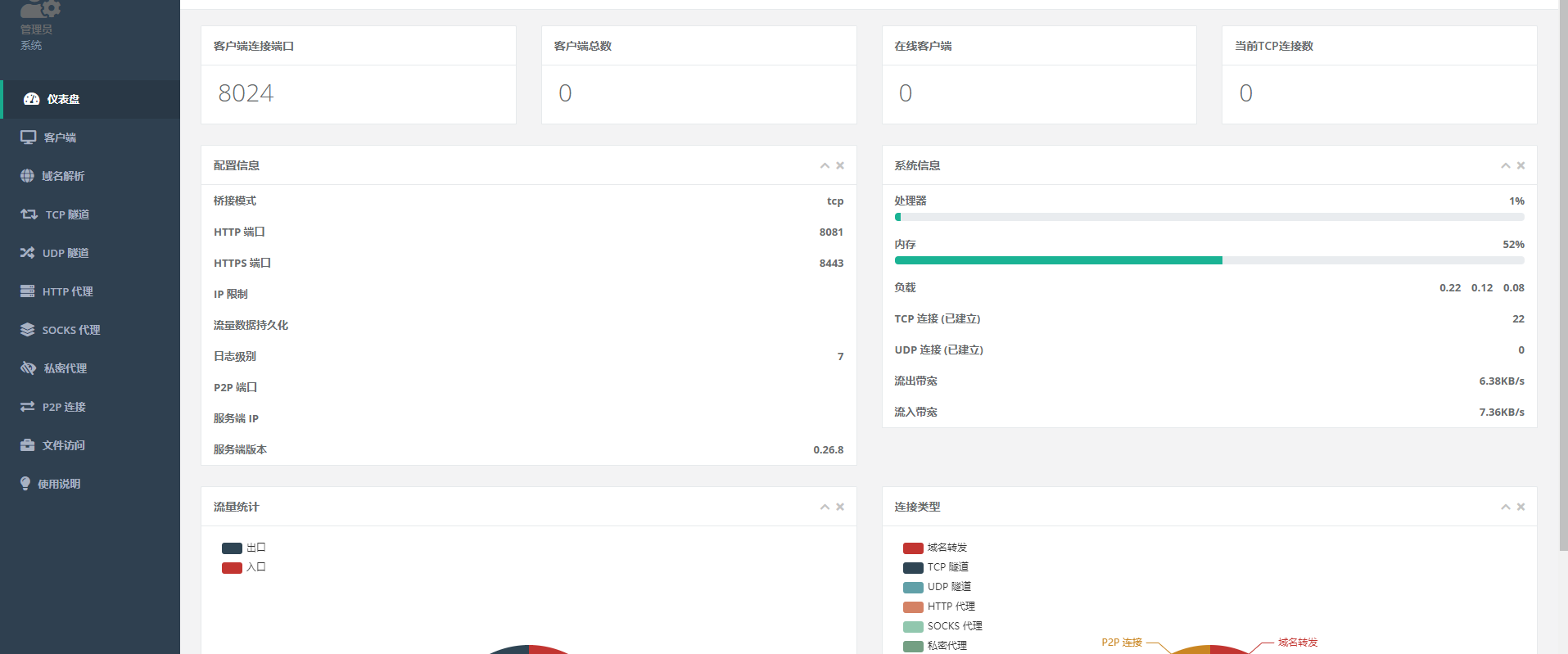Click the P2P 连接 exchange icon

coord(28,407)
